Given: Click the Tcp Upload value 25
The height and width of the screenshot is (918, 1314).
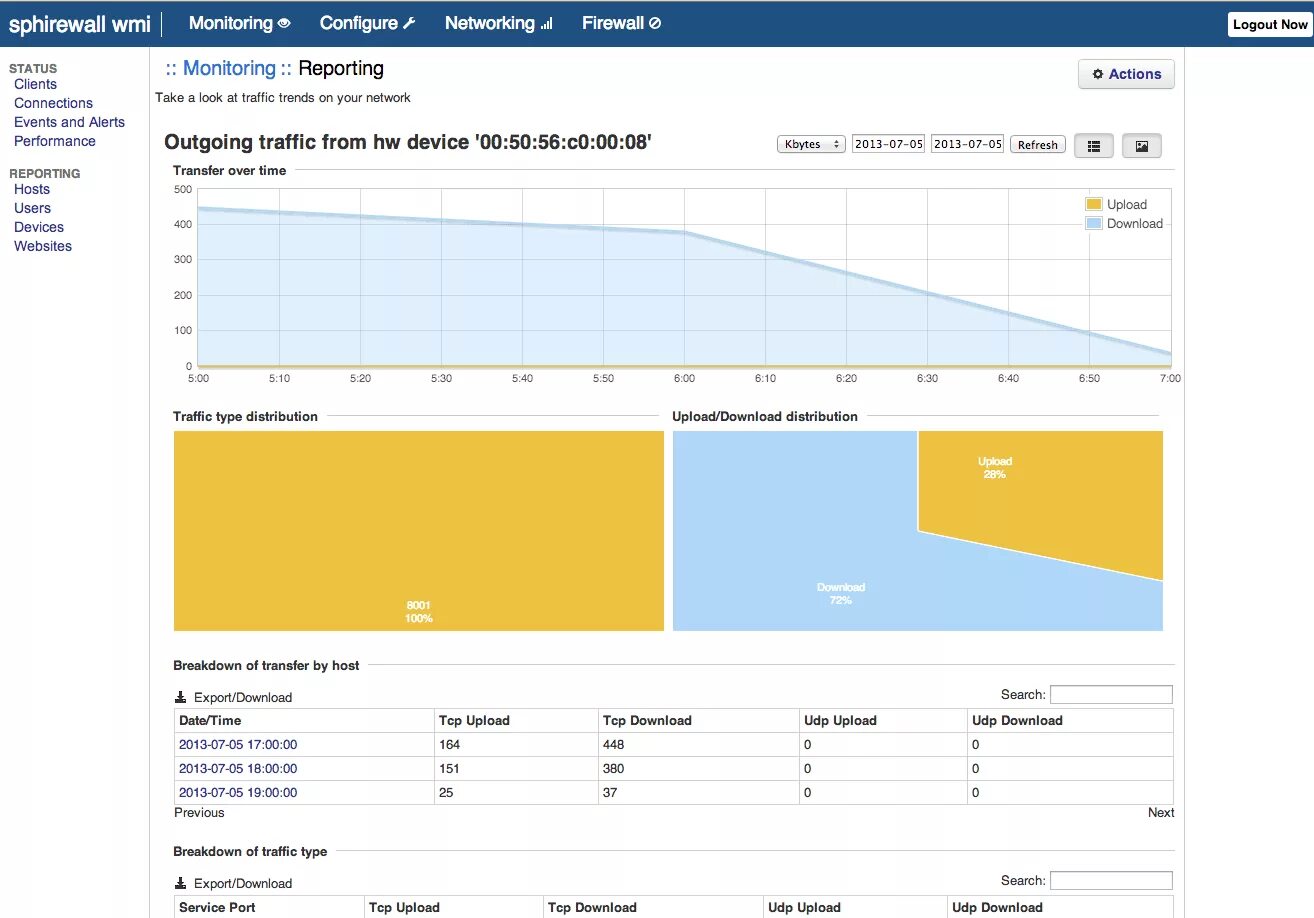Looking at the screenshot, I should click(x=447, y=792).
